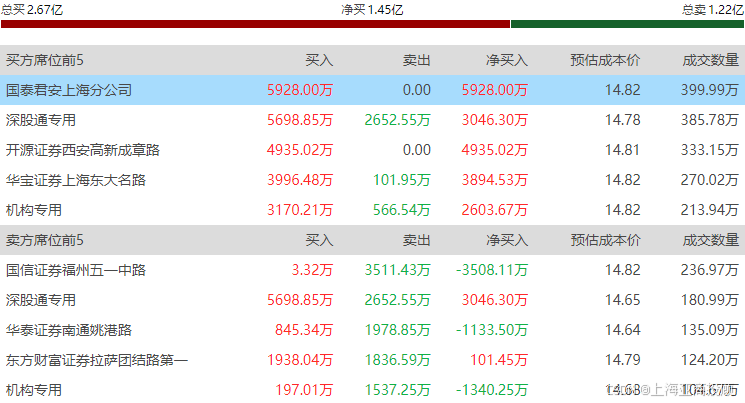Viewport: 745px width, 403px height.
Task: Click 卖出 column header in seller table
Action: click(417, 240)
